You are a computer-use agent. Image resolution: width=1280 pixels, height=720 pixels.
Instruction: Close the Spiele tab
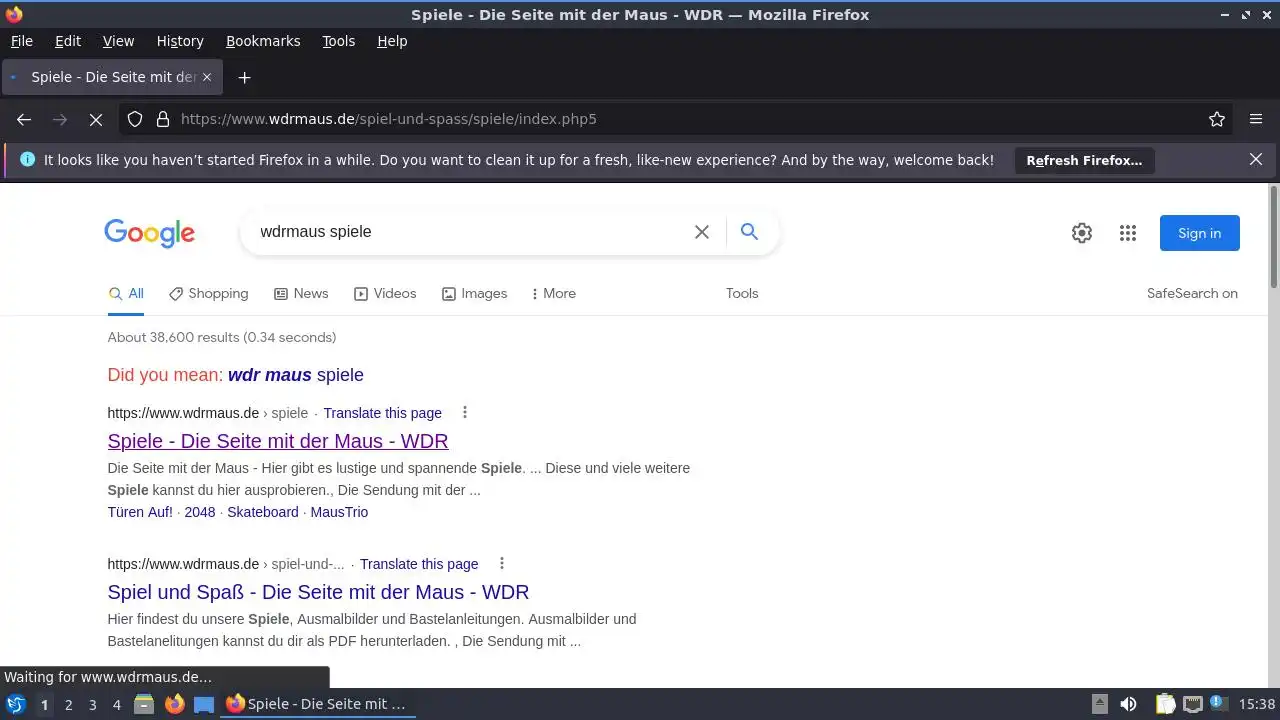point(207,77)
